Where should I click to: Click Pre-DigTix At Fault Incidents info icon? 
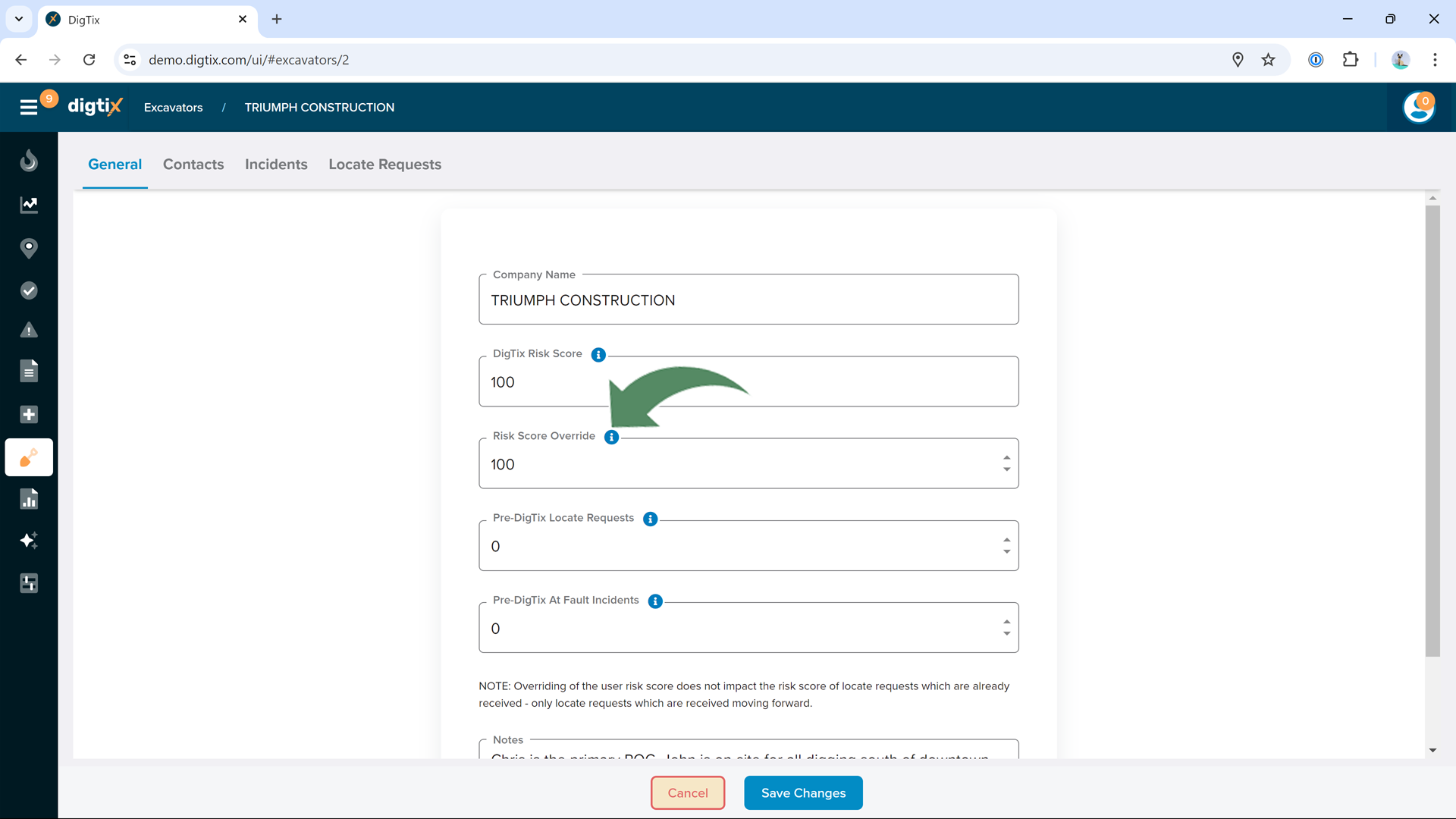(655, 601)
